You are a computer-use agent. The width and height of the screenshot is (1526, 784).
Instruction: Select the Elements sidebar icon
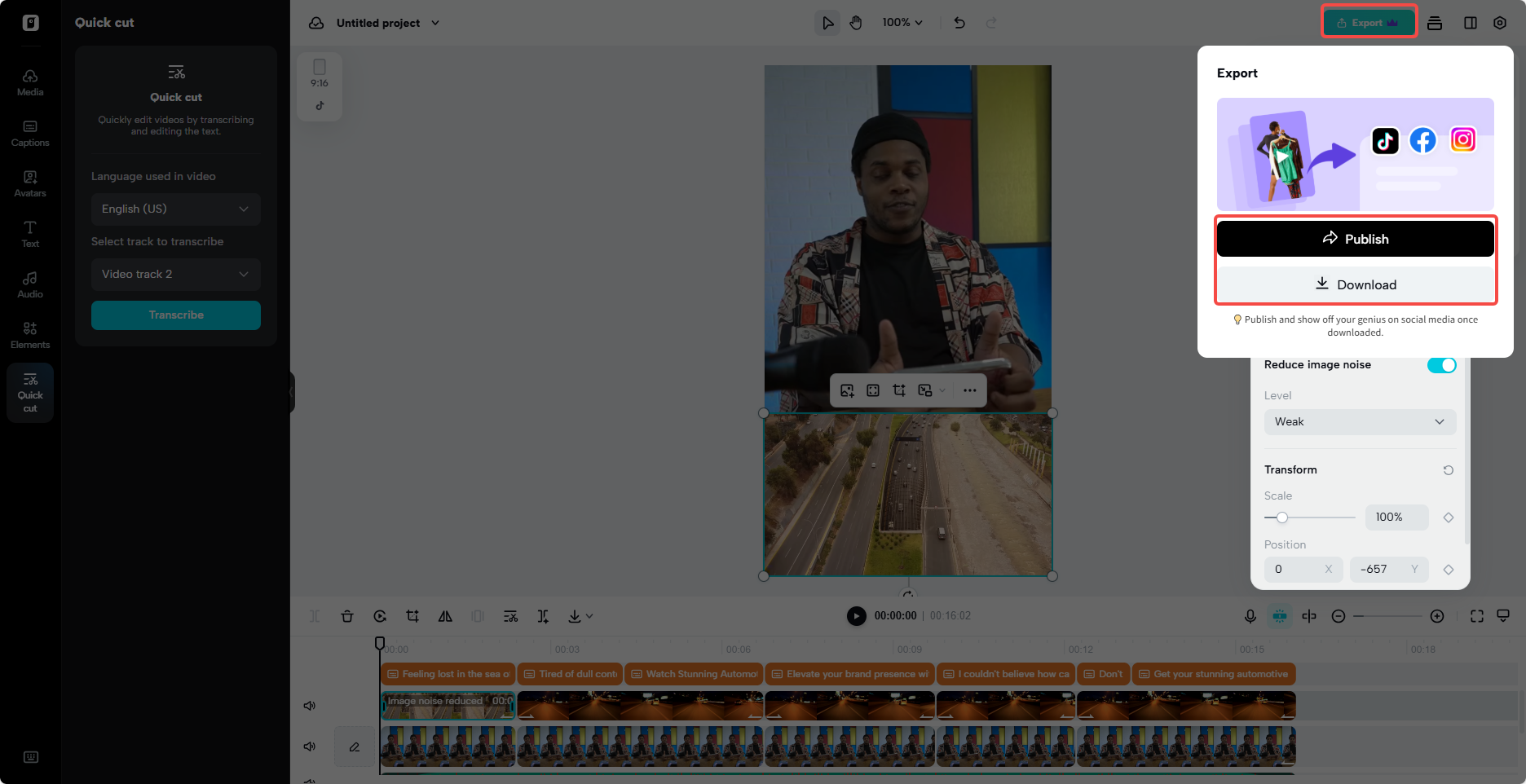click(29, 334)
